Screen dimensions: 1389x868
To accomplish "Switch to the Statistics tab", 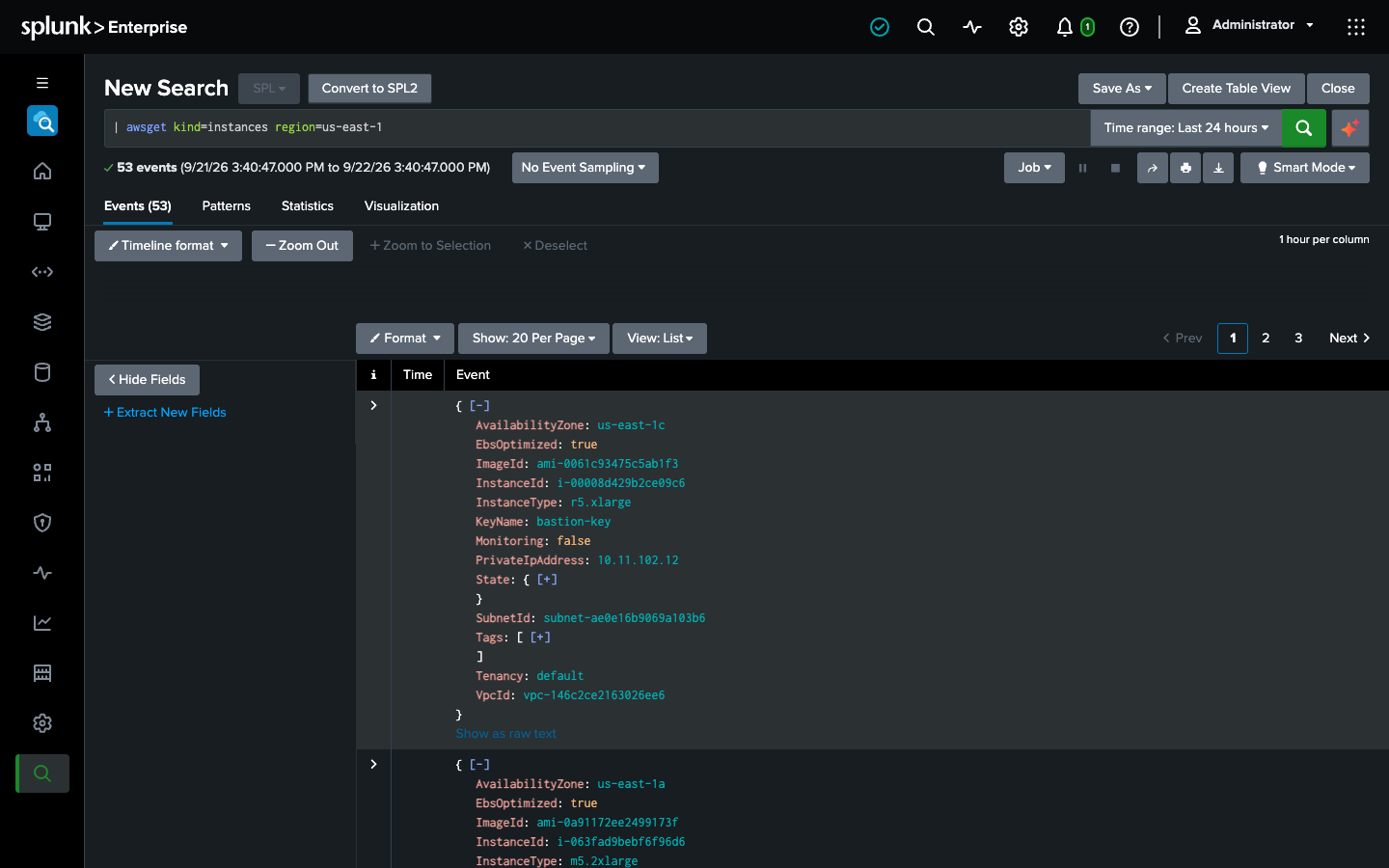I will 308,206.
